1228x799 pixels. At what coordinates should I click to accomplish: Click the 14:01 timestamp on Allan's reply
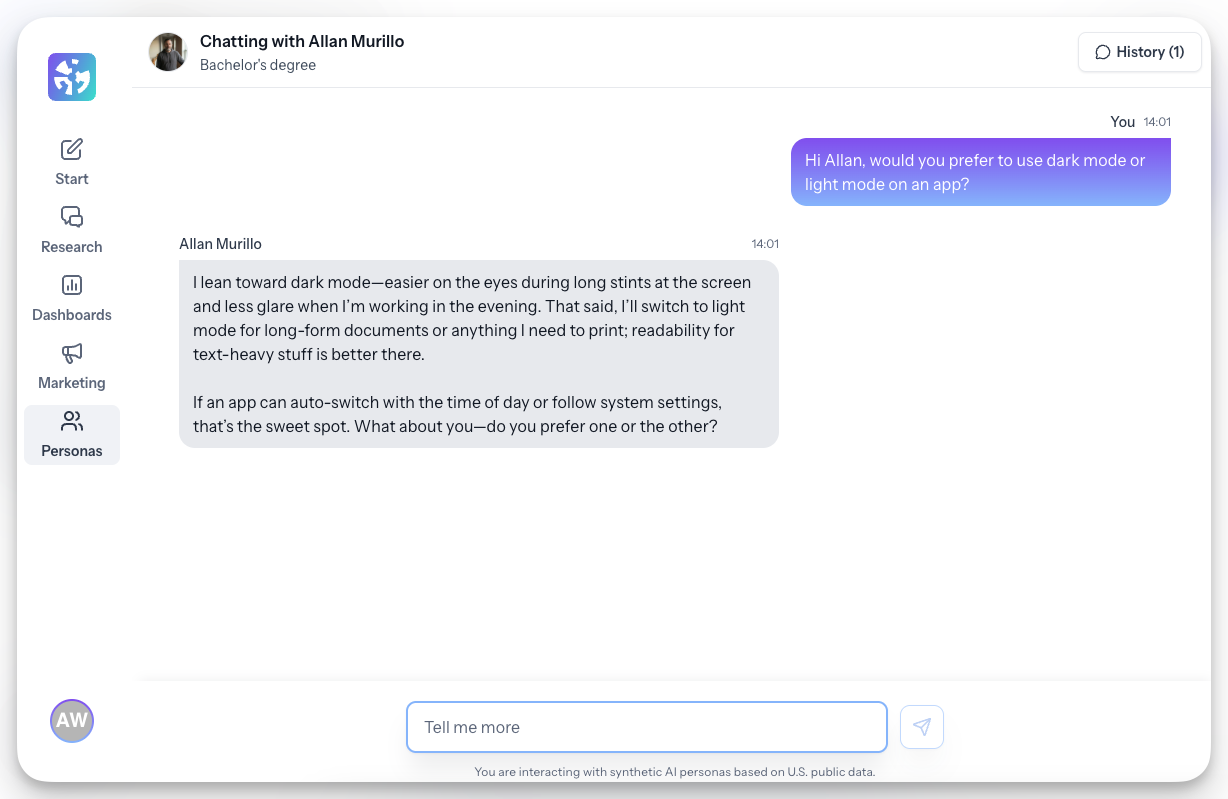coord(763,243)
